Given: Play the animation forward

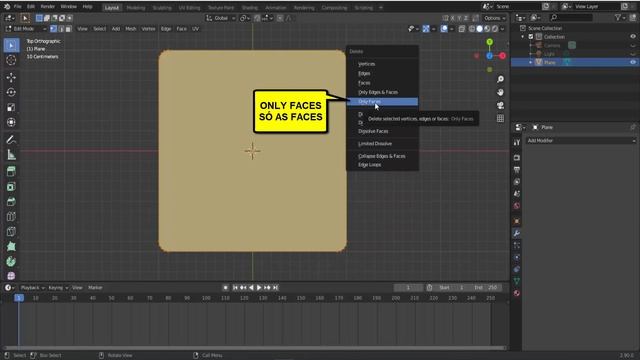Looking at the screenshot, I should (259, 288).
